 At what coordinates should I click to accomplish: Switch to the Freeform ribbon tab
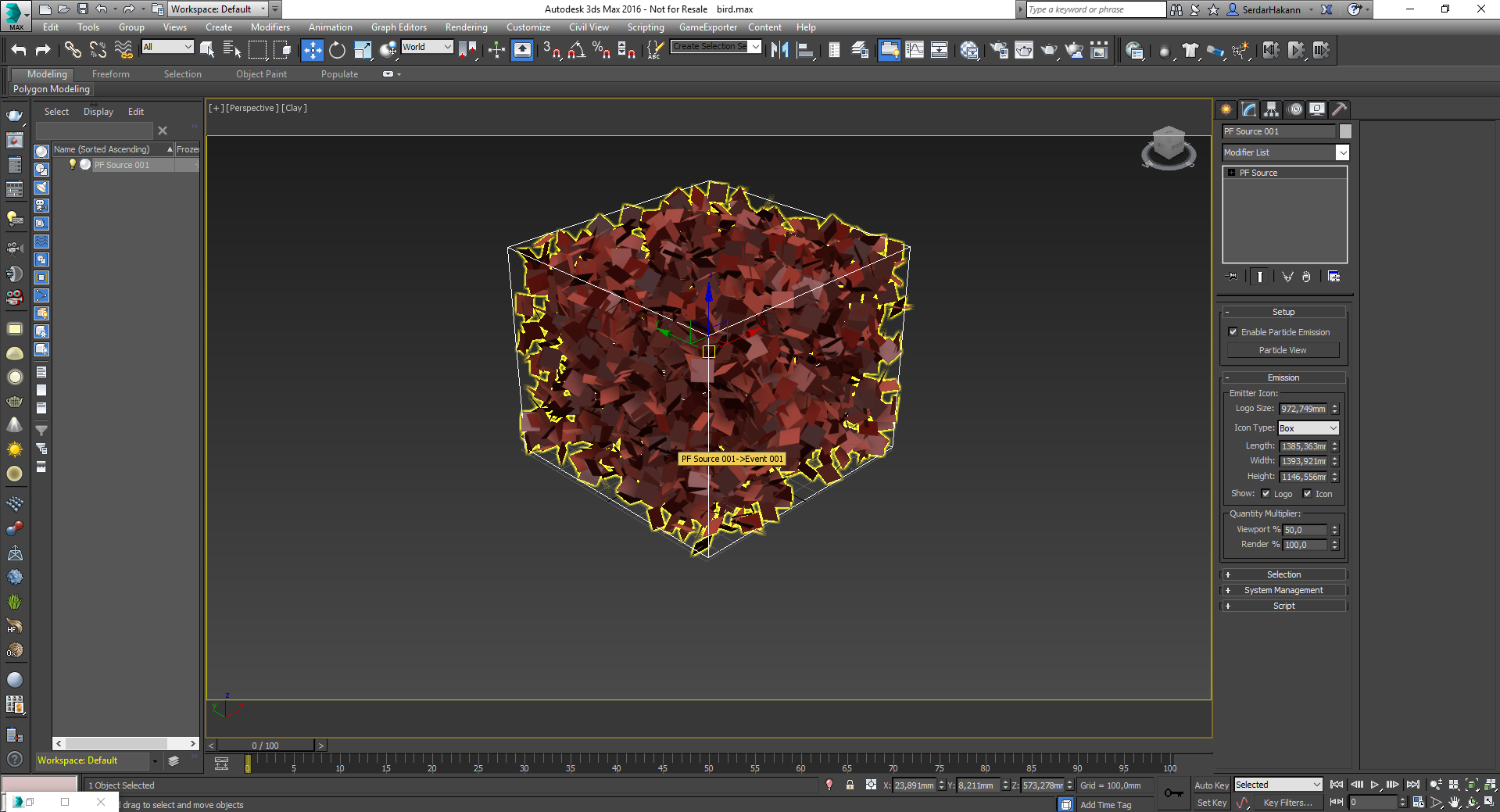110,73
